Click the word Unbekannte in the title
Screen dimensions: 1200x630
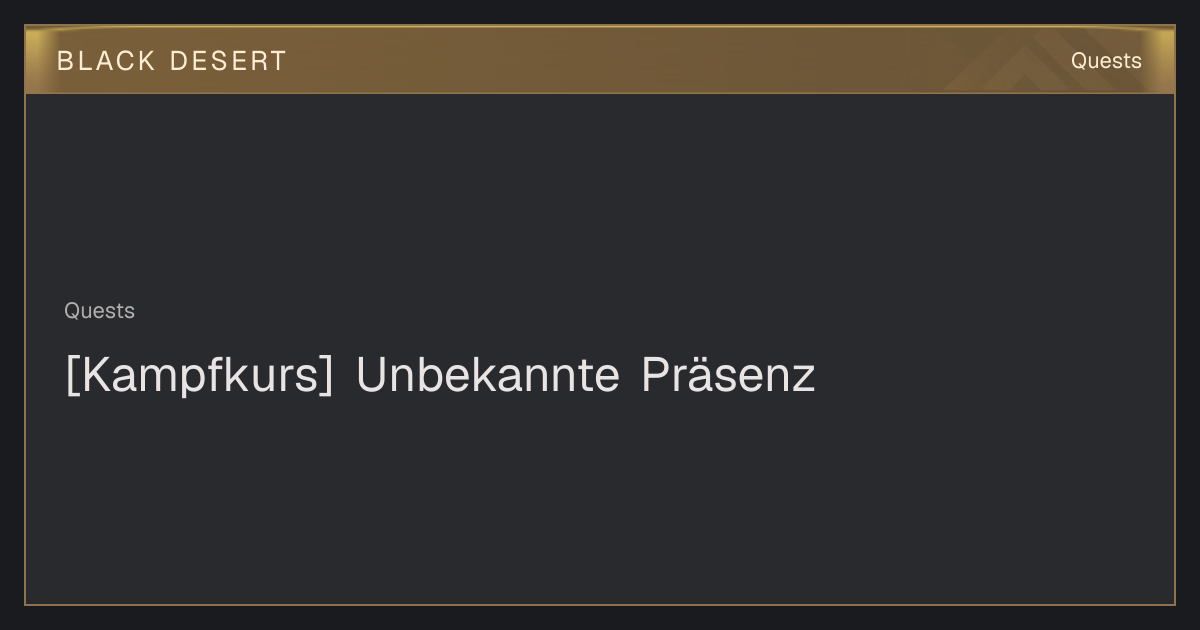pos(488,375)
